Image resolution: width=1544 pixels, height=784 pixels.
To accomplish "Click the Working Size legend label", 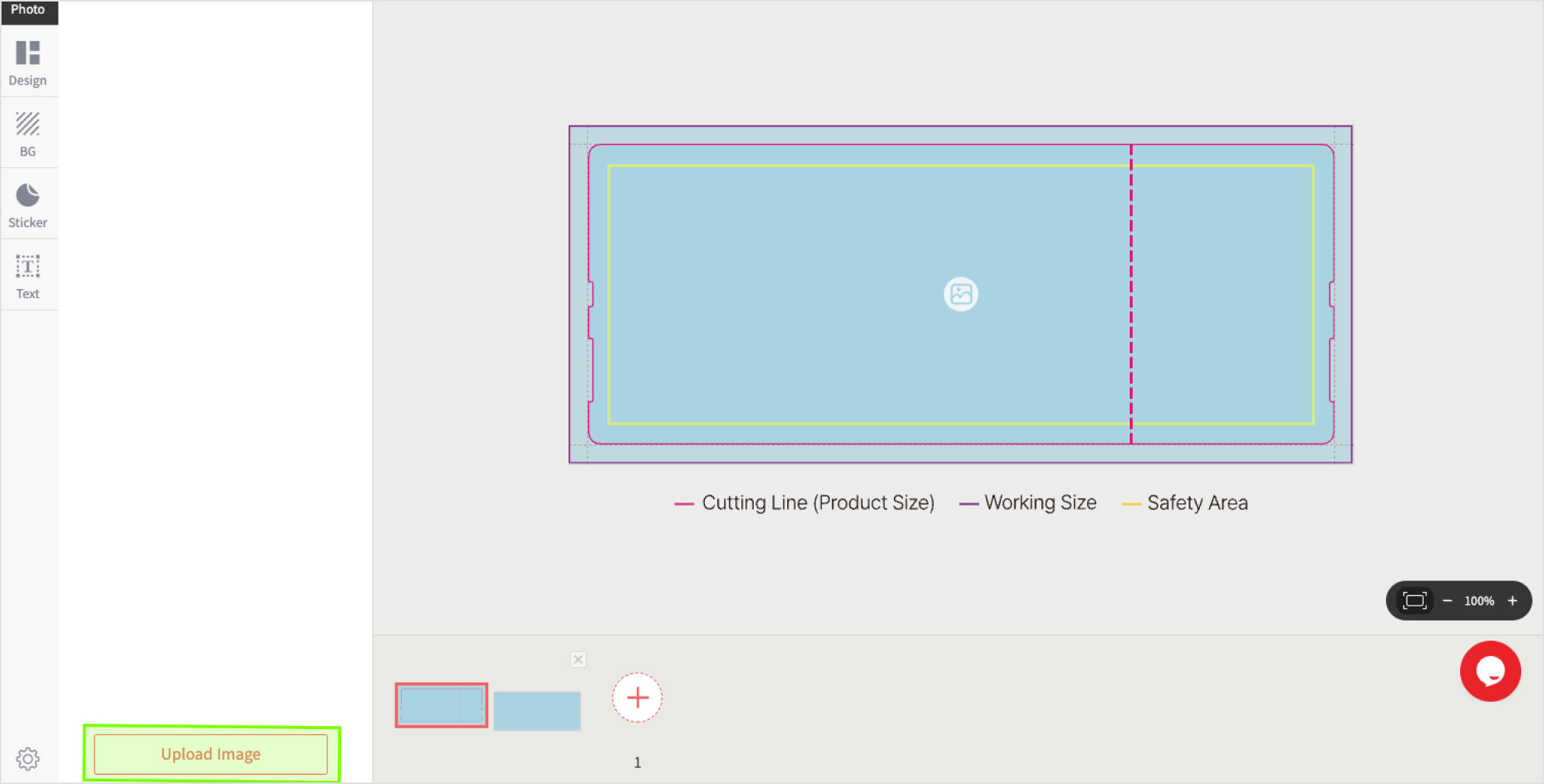I will [x=1040, y=503].
